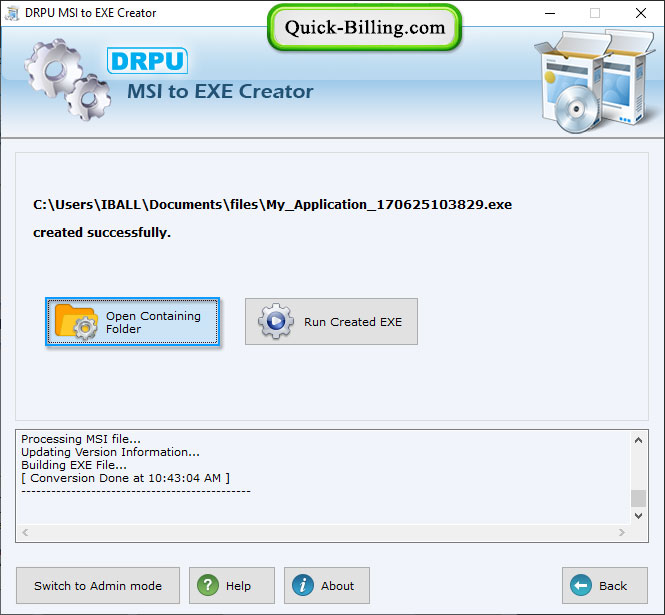Viewport: 665px width, 615px height.
Task: Click the log scroll up arrow
Action: pyautogui.click(x=638, y=440)
